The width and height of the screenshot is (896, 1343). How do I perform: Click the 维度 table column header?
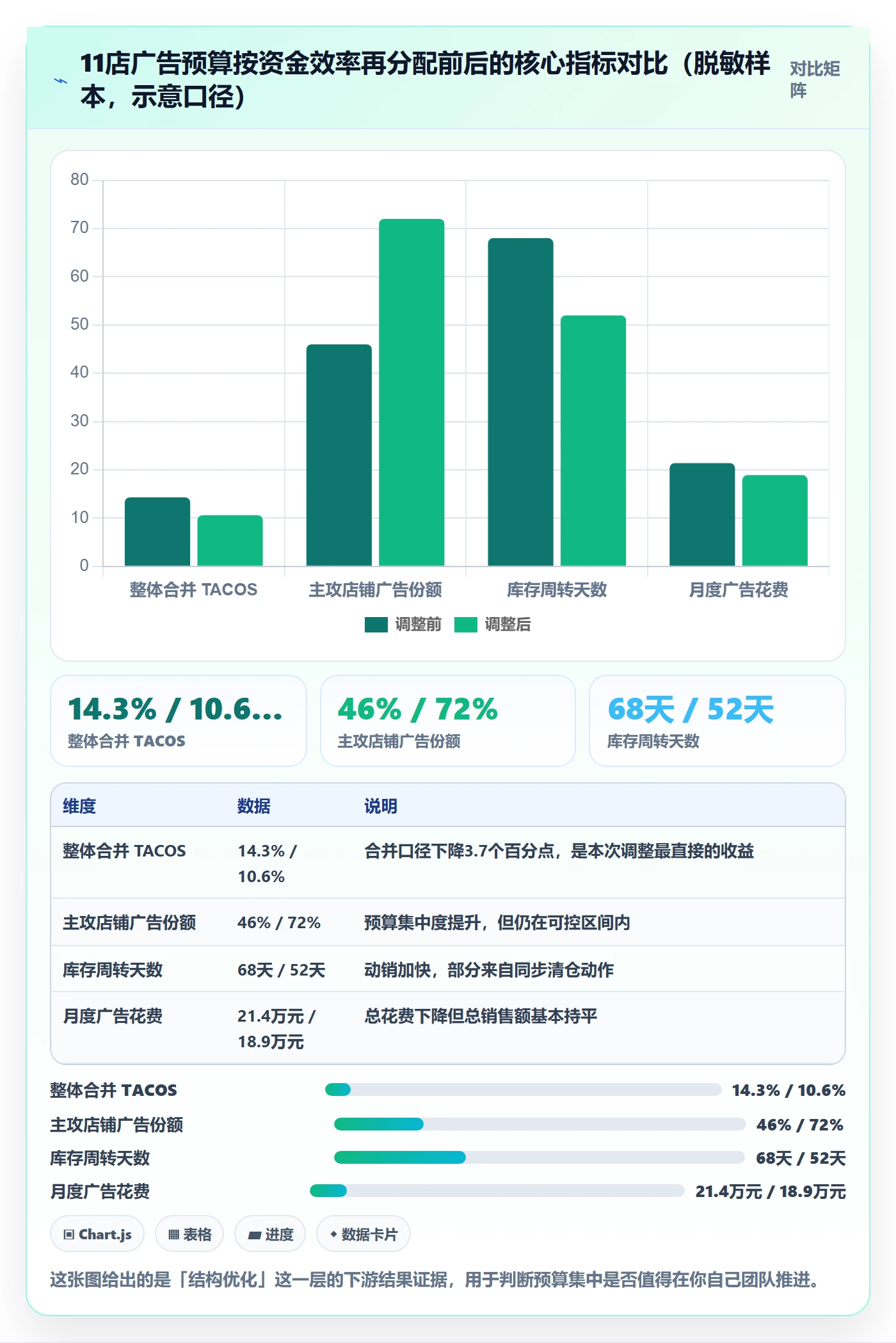(79, 806)
